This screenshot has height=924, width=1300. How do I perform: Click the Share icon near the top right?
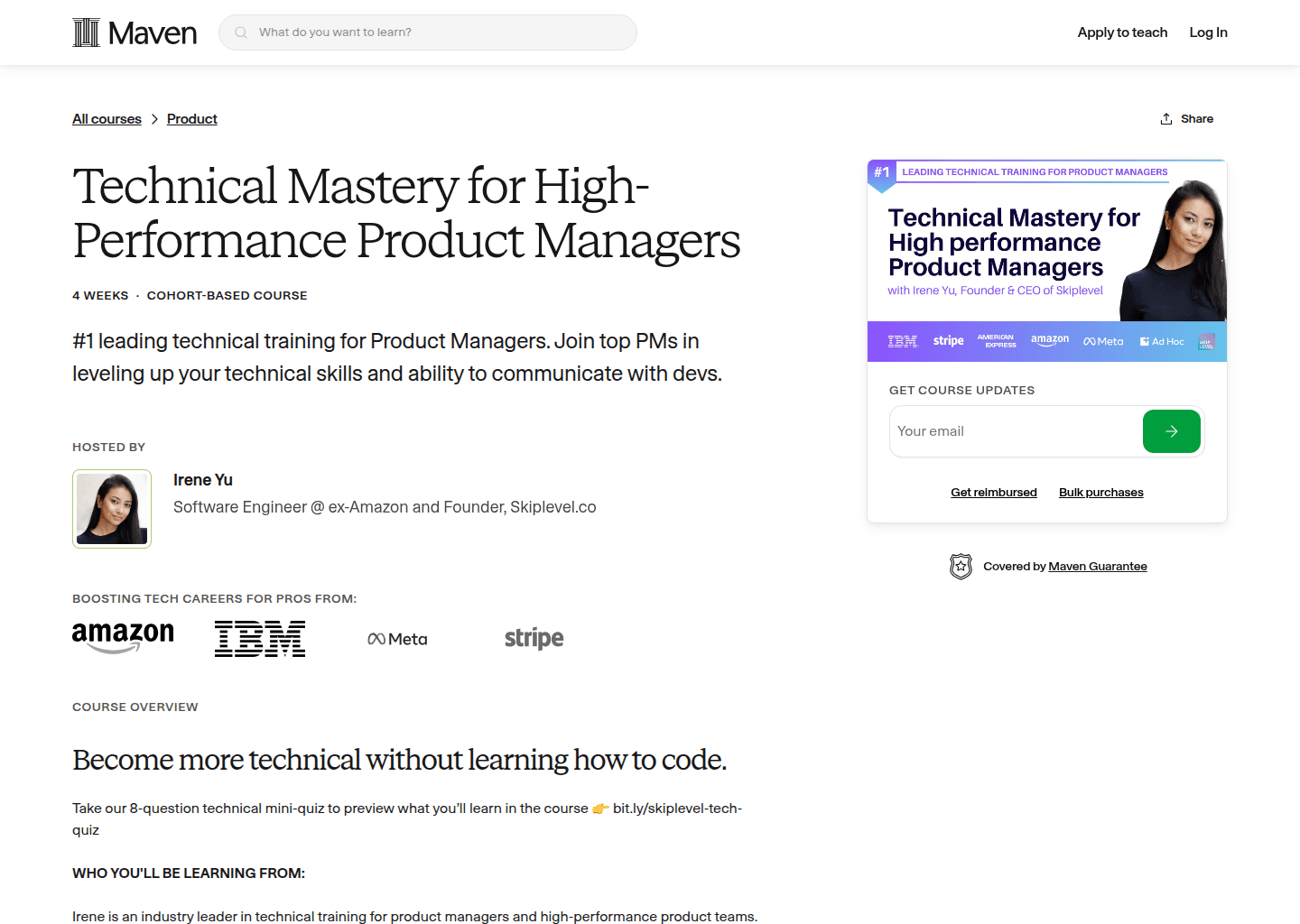pyautogui.click(x=1165, y=118)
